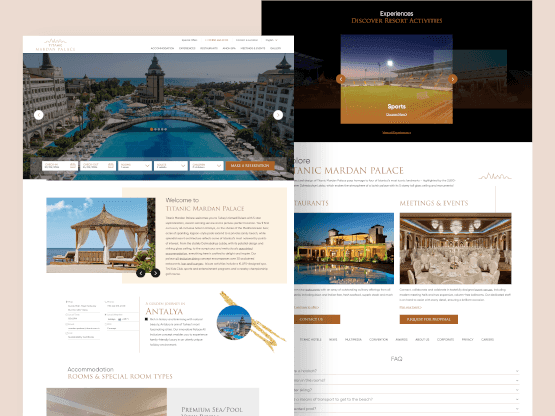The height and width of the screenshot is (416, 555).
Task: Click Rooms & Special Room Types heading
Action: pos(120,376)
